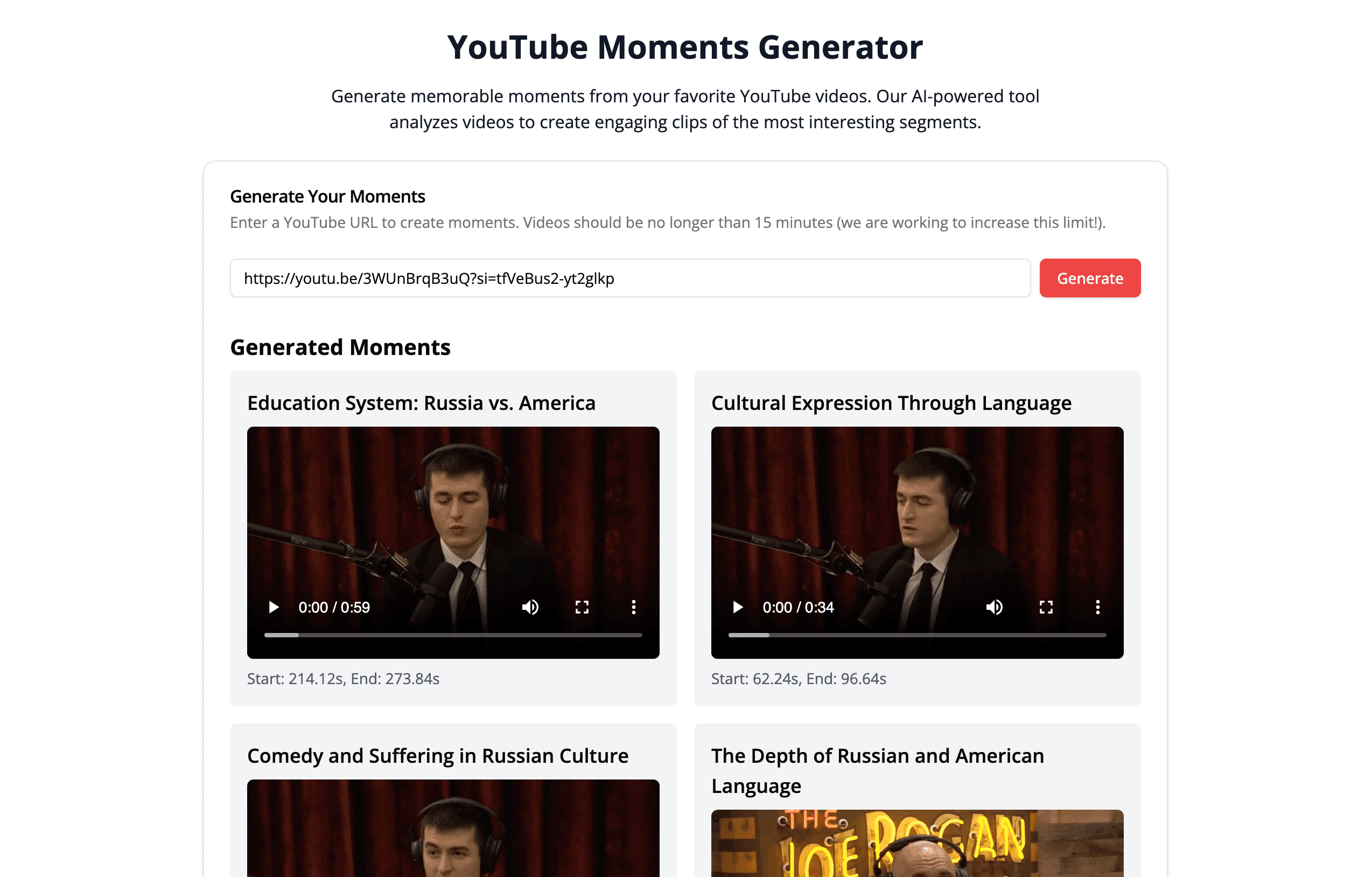The height and width of the screenshot is (877, 1372).
Task: Fullscreen the Cultural Expression Through Language video
Action: (1046, 608)
